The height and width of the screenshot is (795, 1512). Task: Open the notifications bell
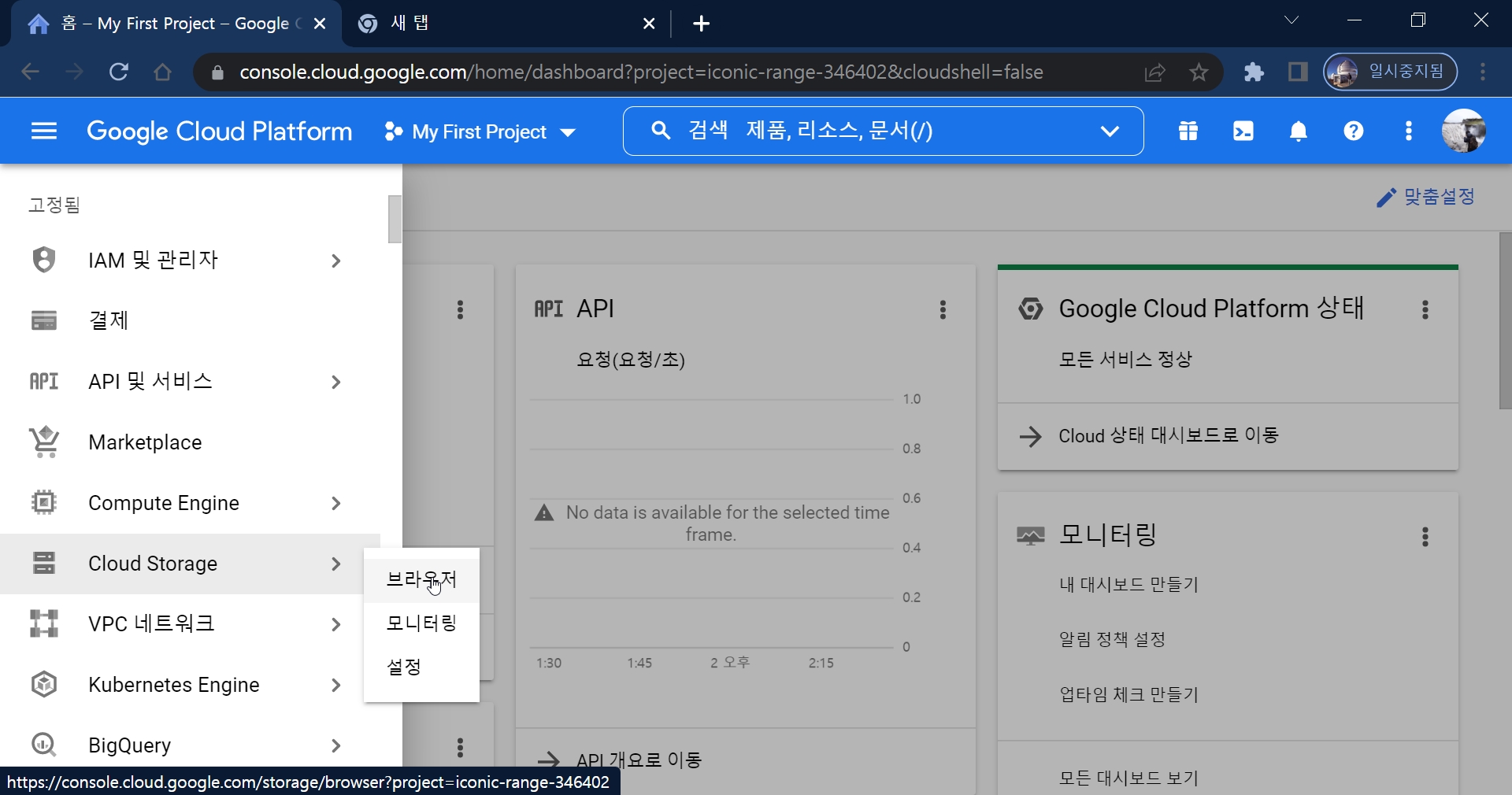(1299, 131)
